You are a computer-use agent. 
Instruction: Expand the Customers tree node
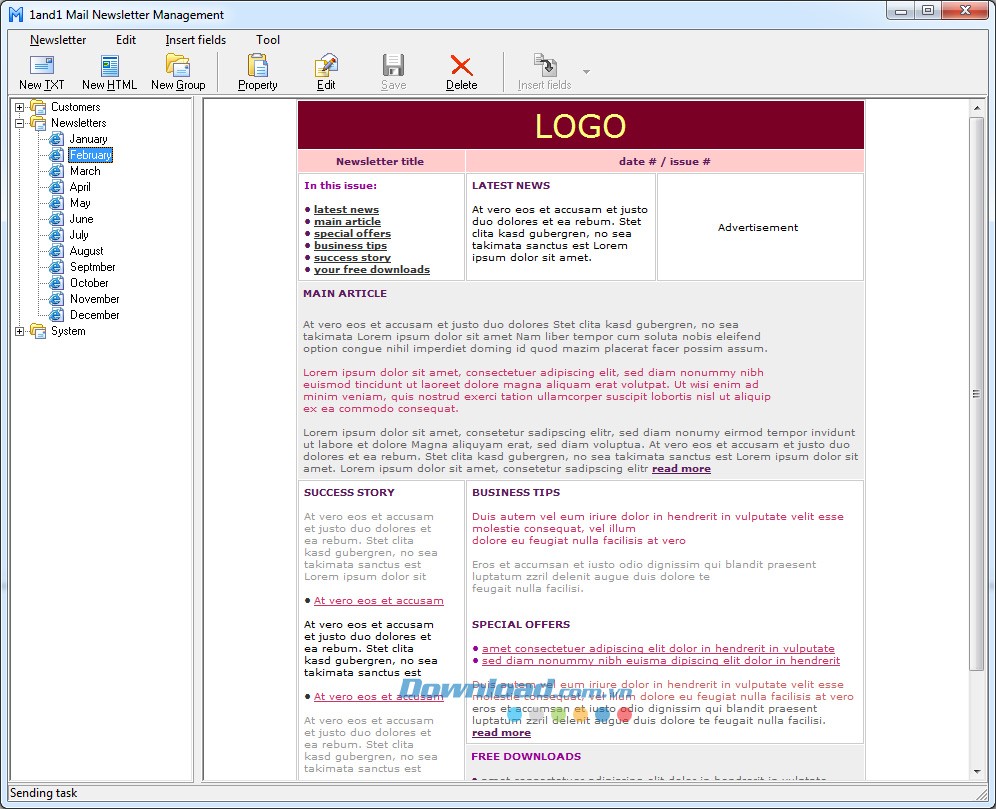click(x=20, y=107)
